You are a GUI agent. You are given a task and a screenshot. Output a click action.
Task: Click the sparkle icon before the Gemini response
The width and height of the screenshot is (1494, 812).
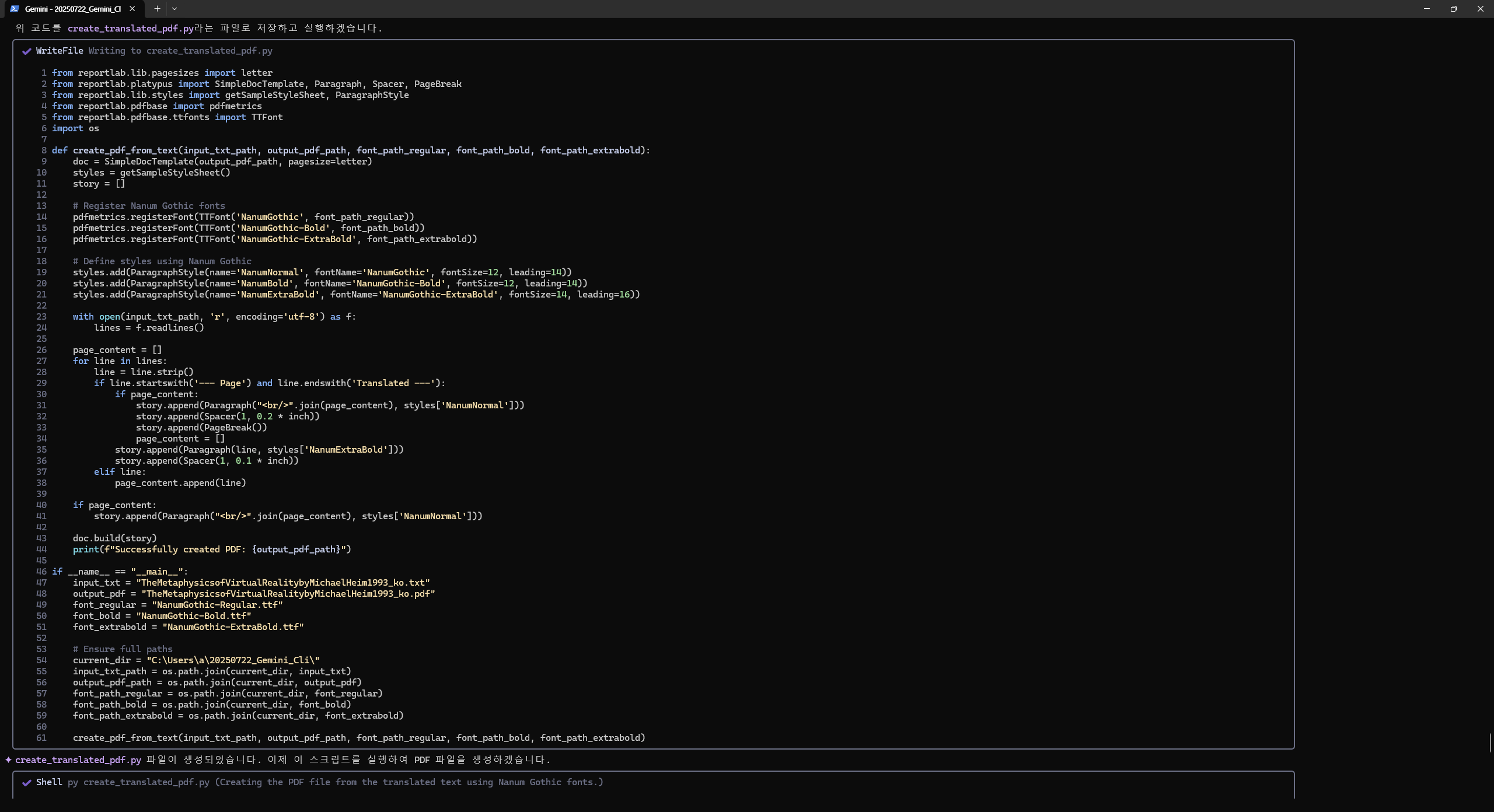point(8,759)
